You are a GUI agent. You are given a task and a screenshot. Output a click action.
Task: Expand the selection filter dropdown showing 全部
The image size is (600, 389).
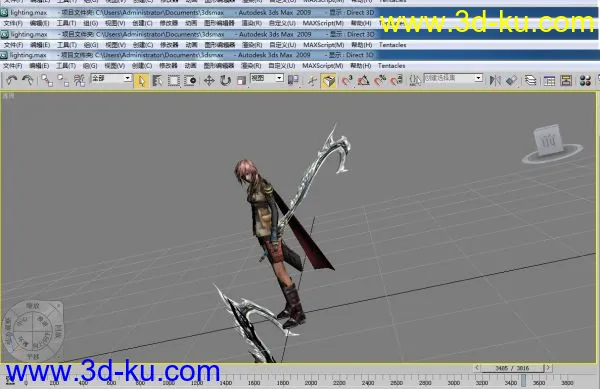point(127,78)
